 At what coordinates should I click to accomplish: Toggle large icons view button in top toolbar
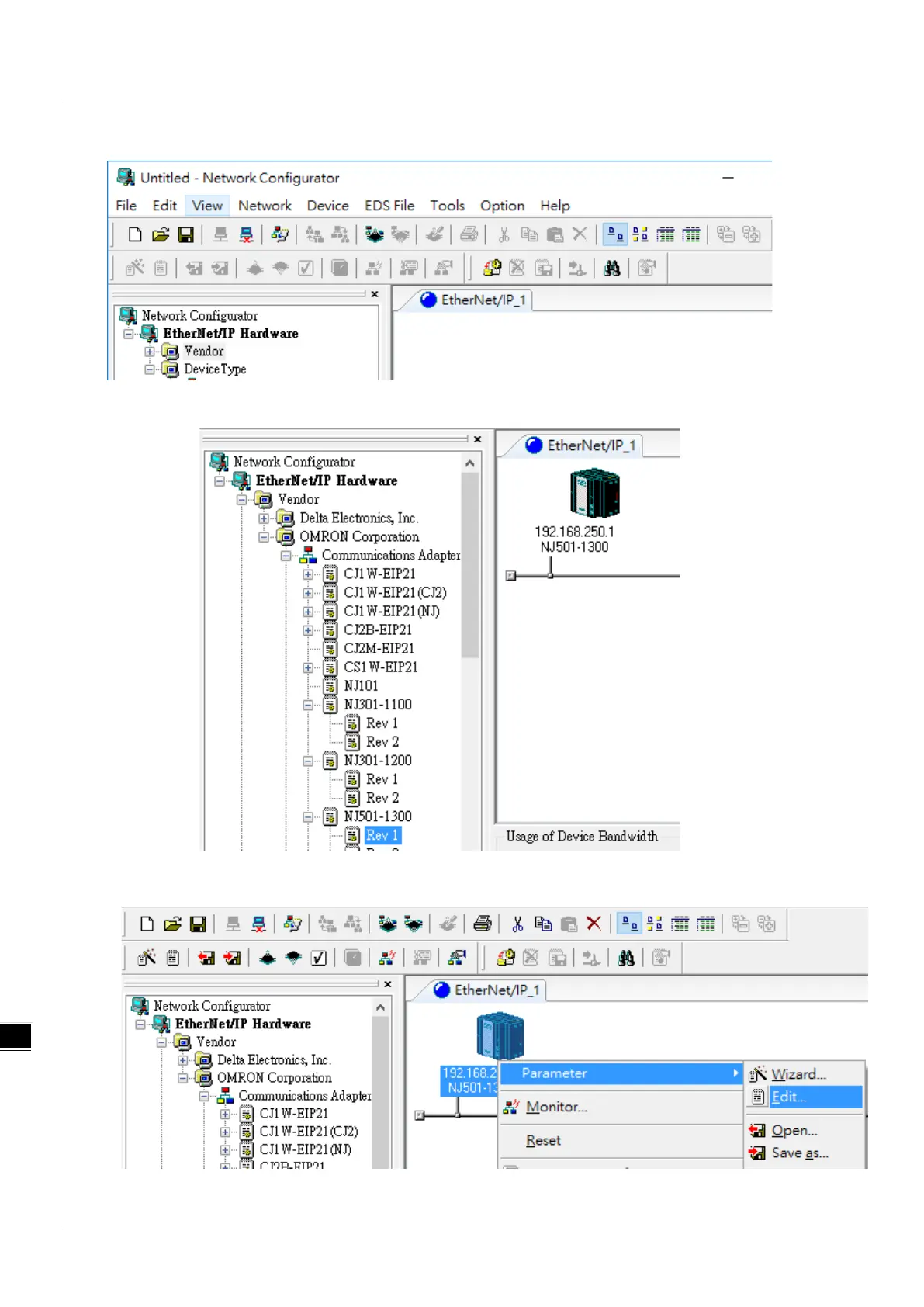[615, 234]
